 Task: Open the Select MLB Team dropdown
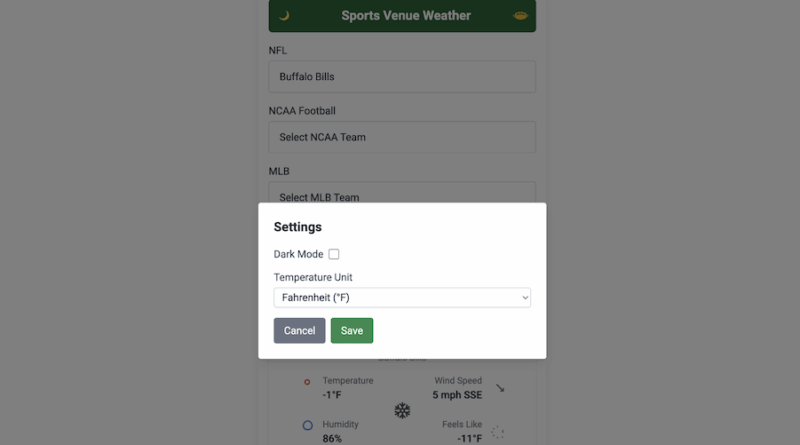[402, 193]
